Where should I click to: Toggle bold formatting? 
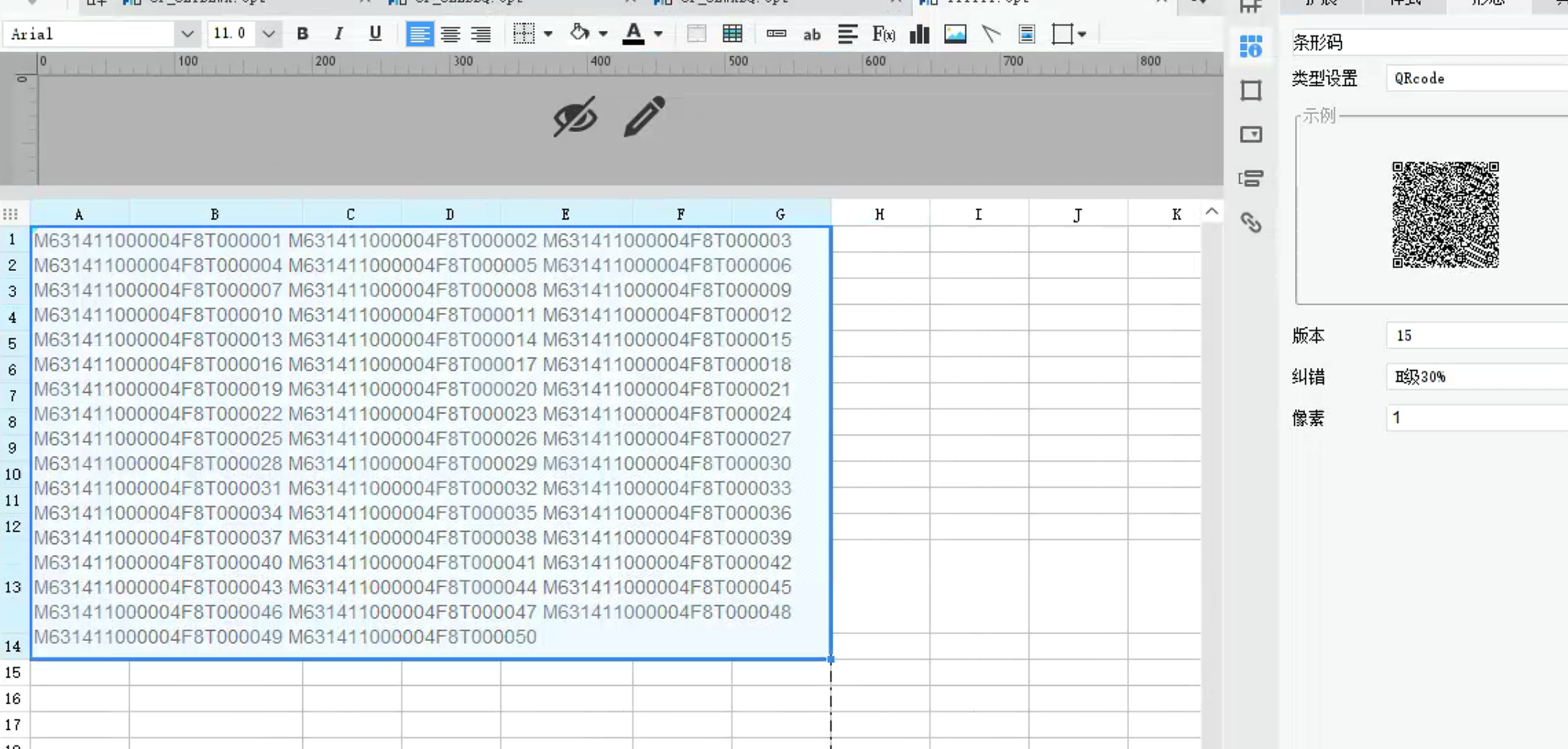pyautogui.click(x=302, y=34)
